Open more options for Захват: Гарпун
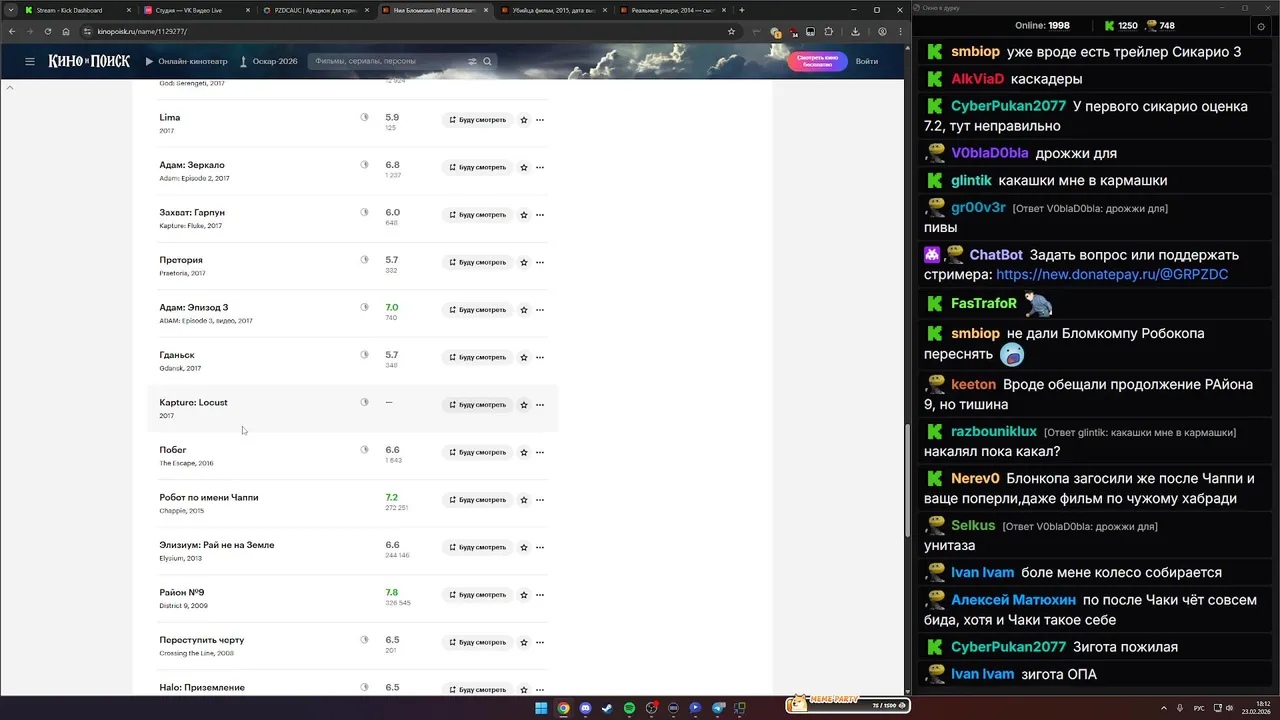Viewport: 1280px width, 720px height. [540, 215]
